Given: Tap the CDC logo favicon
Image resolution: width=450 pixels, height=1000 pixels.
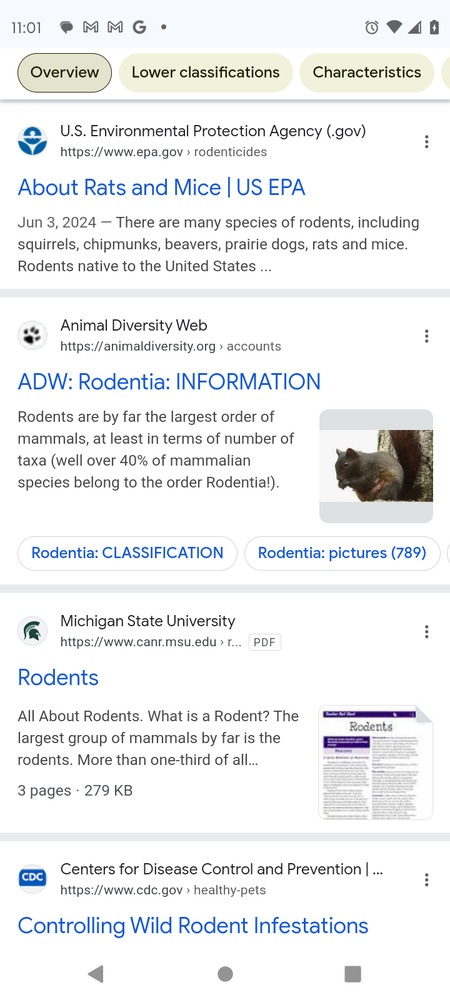Looking at the screenshot, I should click(33, 879).
